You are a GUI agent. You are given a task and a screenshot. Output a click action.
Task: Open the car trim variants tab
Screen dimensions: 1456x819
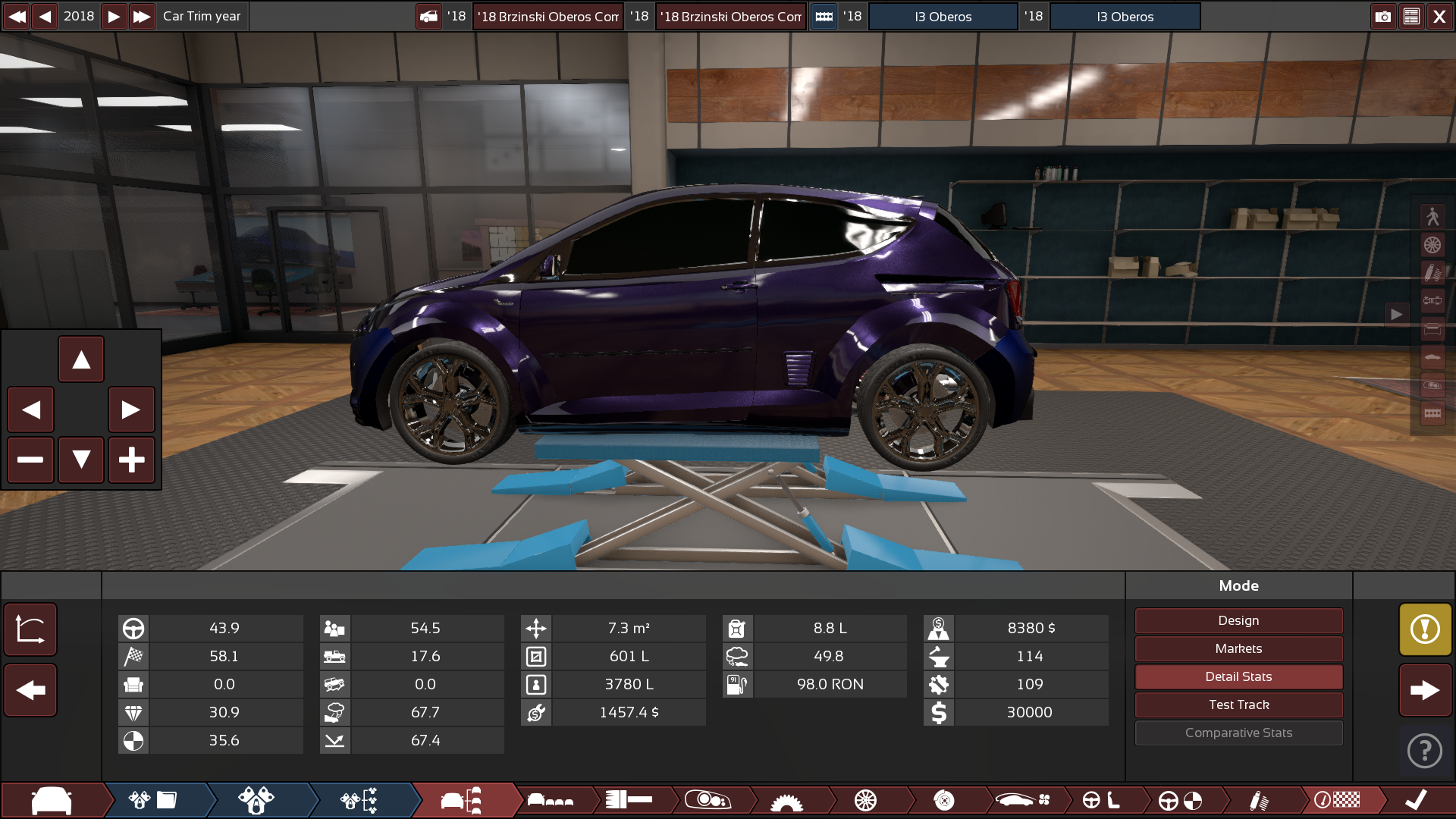pyautogui.click(x=461, y=800)
